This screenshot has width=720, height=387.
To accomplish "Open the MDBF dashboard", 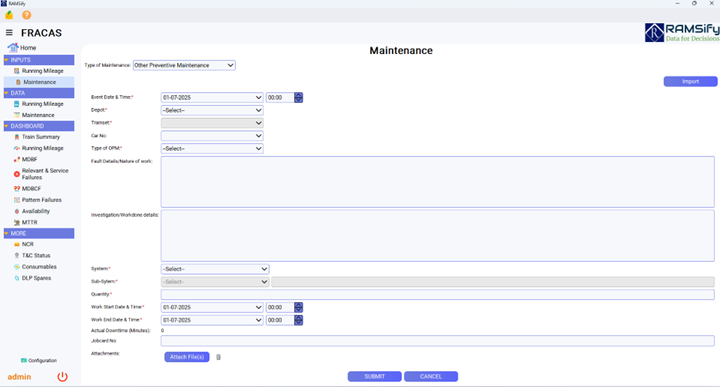I will click(26, 159).
